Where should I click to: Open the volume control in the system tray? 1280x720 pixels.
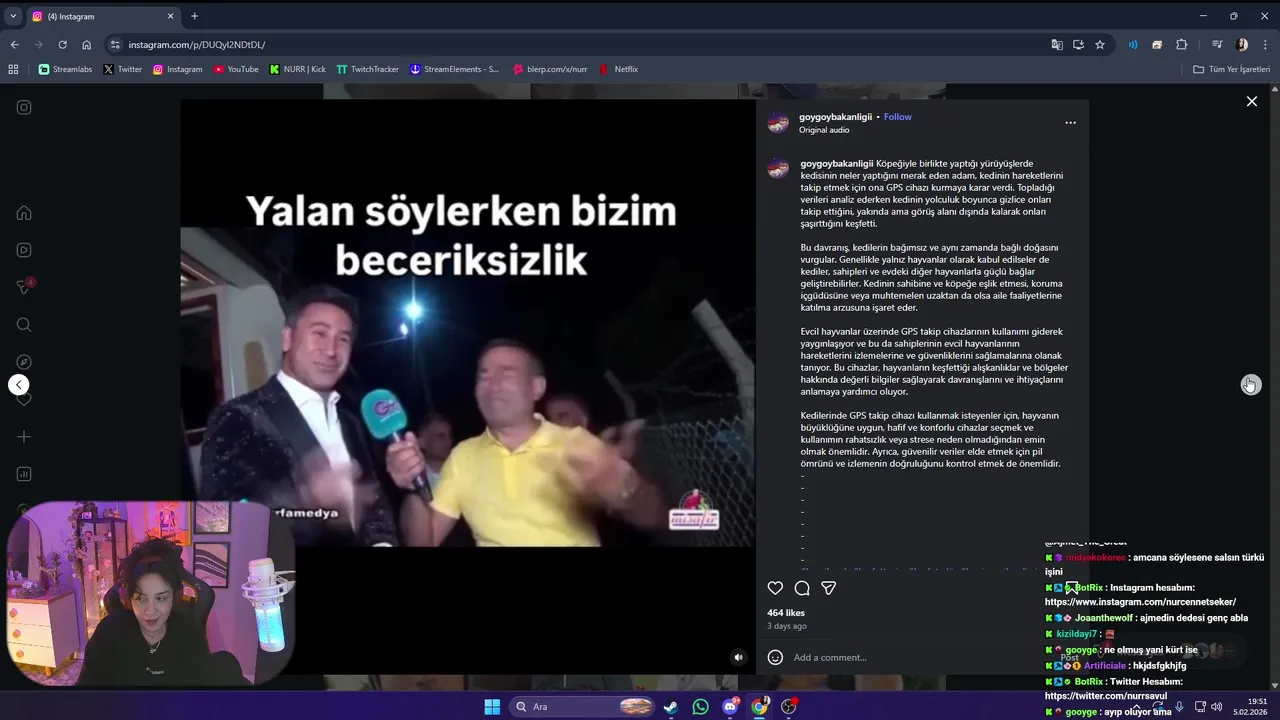point(1216,707)
